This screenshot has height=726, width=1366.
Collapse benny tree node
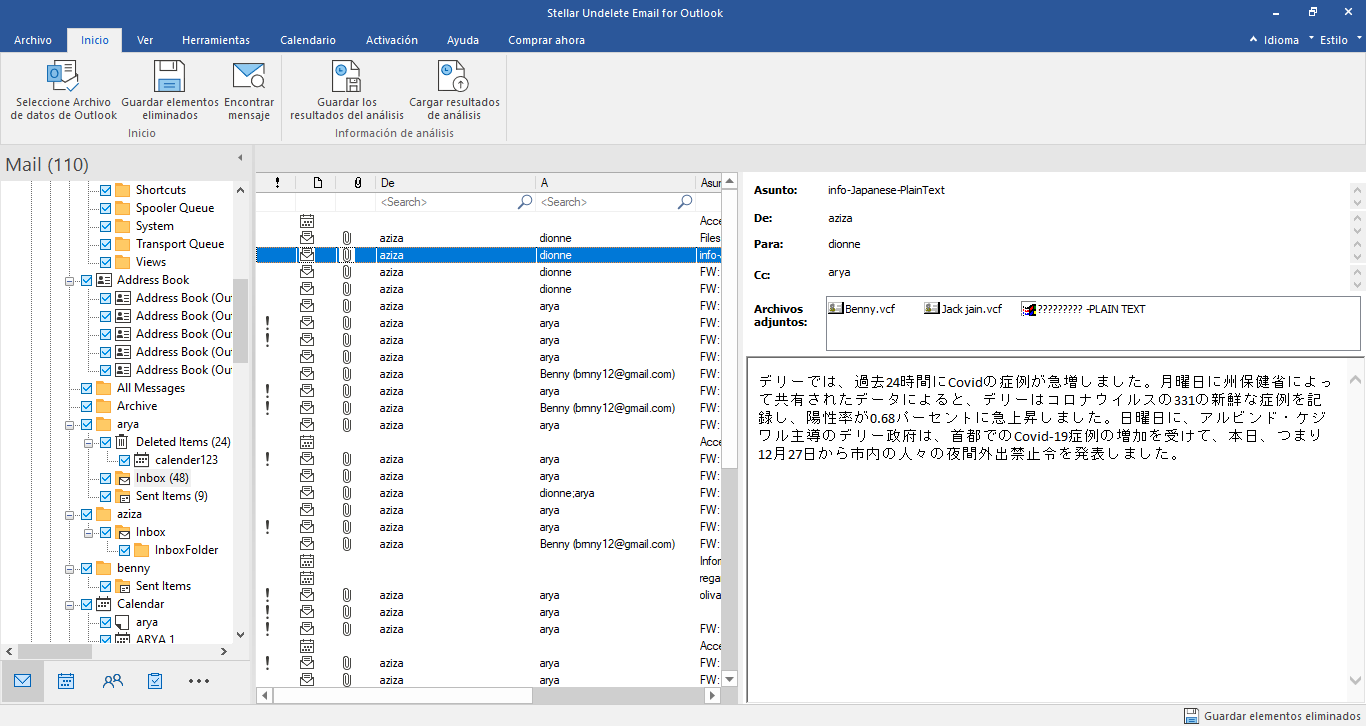[70, 568]
